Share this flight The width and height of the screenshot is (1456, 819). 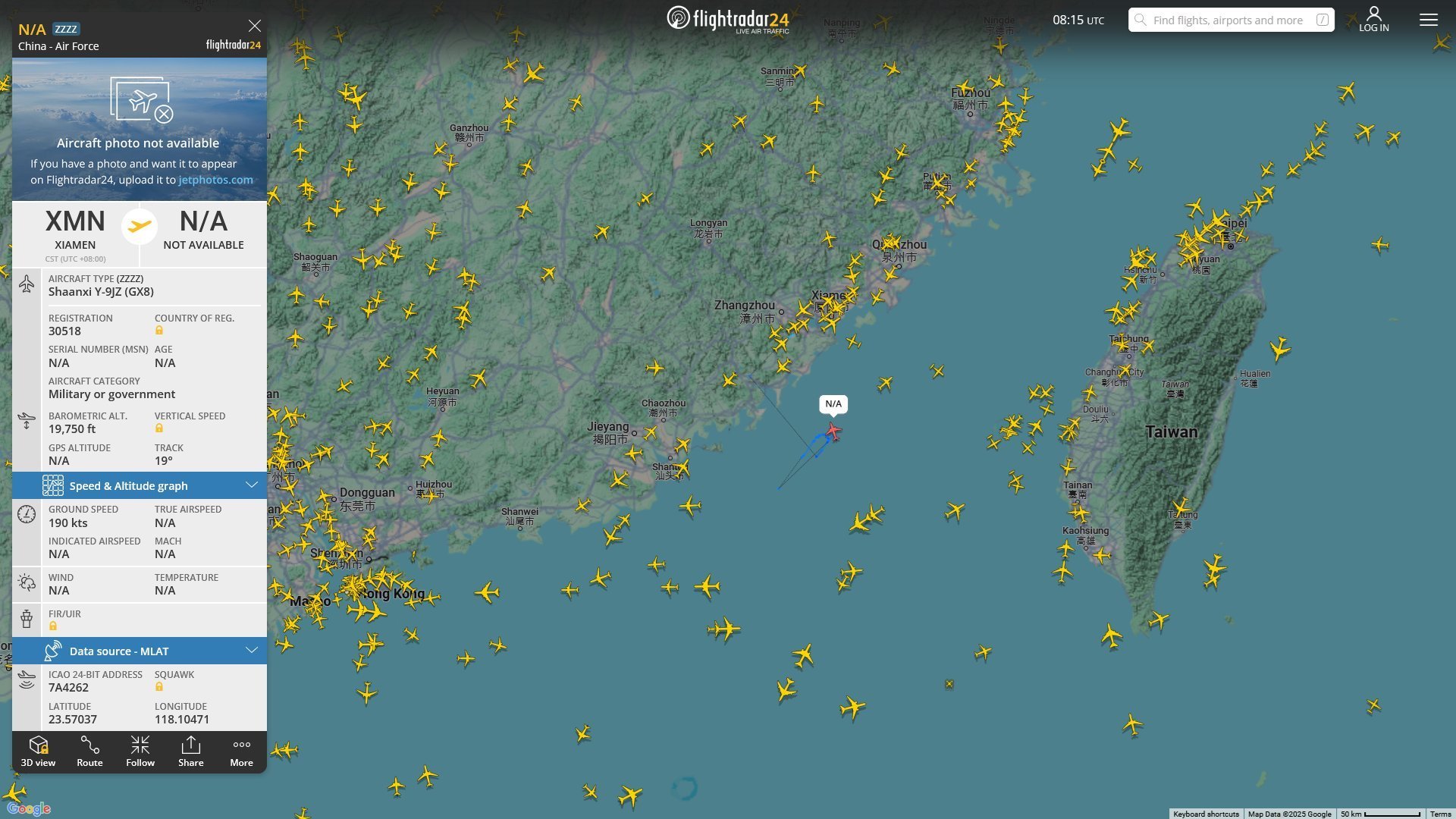[x=191, y=752]
